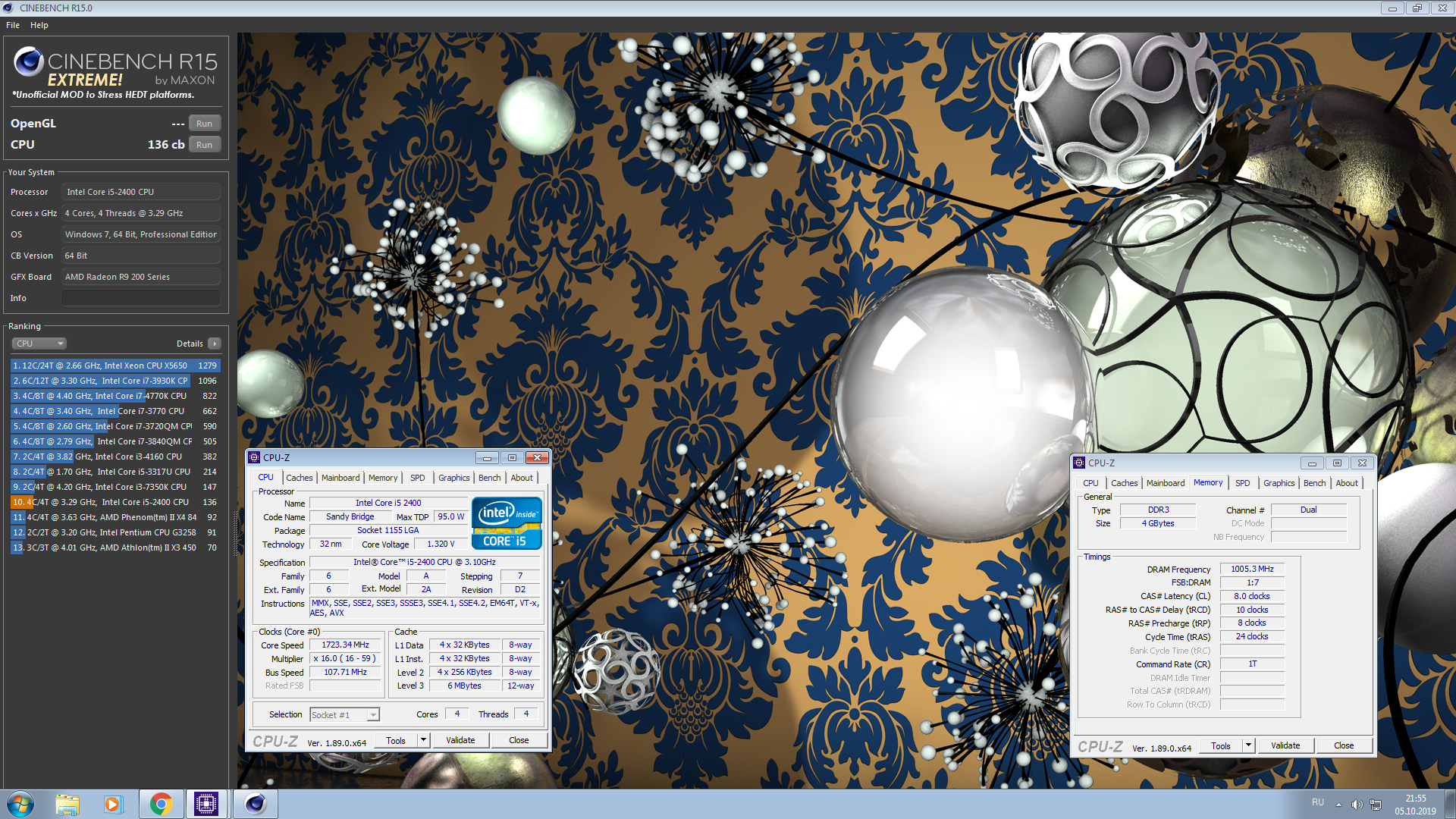Click the taskbar clock 21:55
1456x819 pixels.
1415,799
